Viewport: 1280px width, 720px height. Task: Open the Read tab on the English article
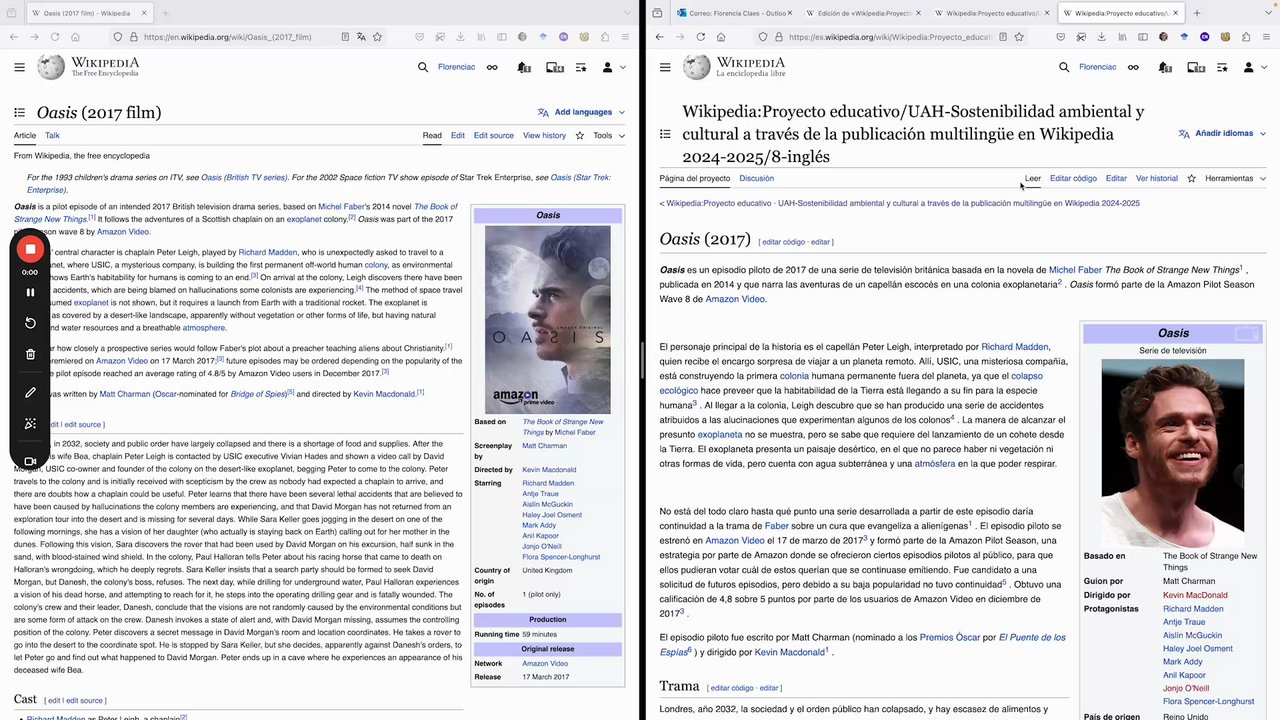[432, 135]
